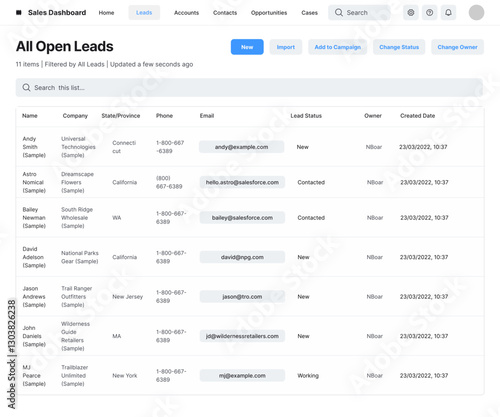
Task: Sort by the Company column header
Action: (x=75, y=116)
